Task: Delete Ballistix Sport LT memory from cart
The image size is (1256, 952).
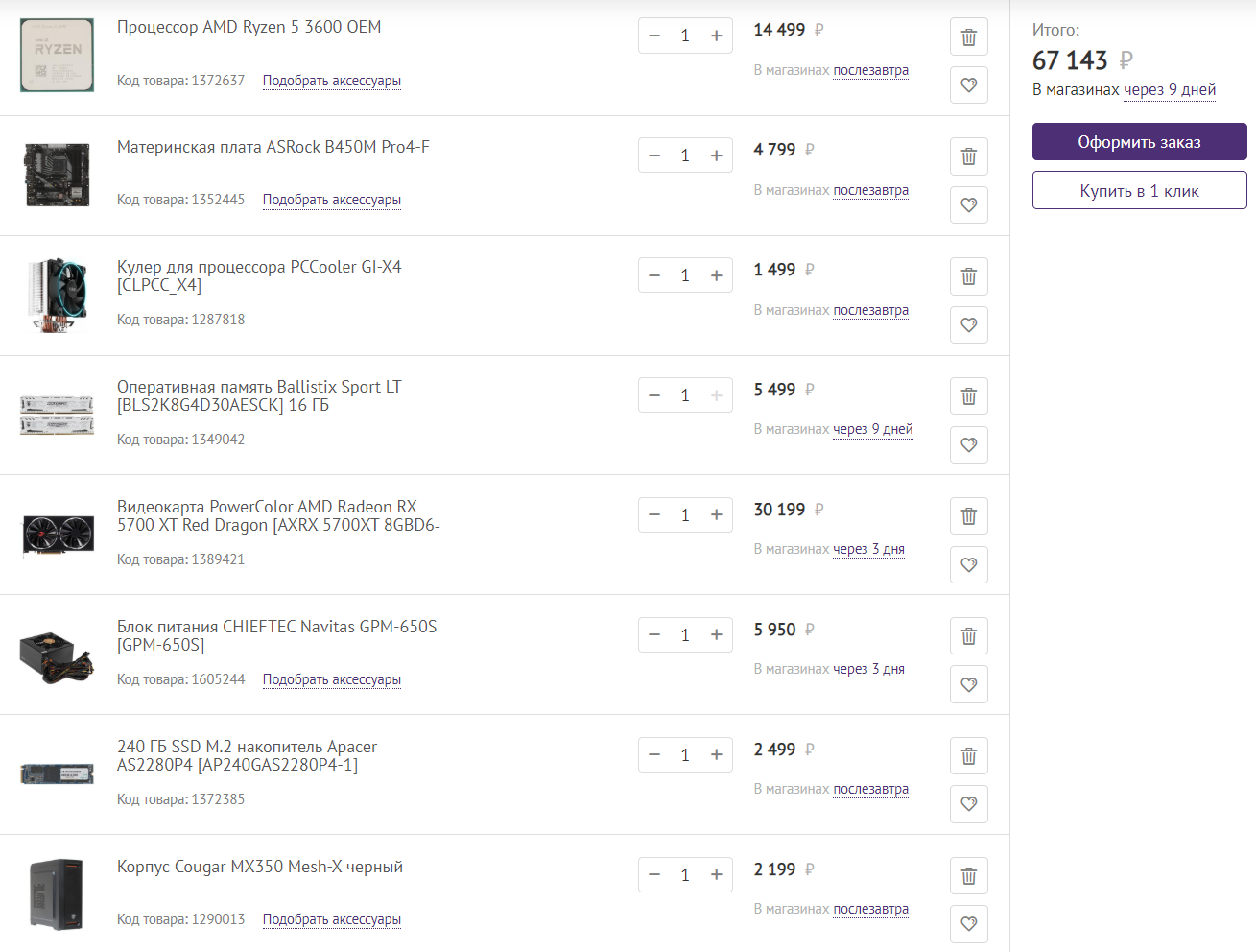Action: click(969, 396)
